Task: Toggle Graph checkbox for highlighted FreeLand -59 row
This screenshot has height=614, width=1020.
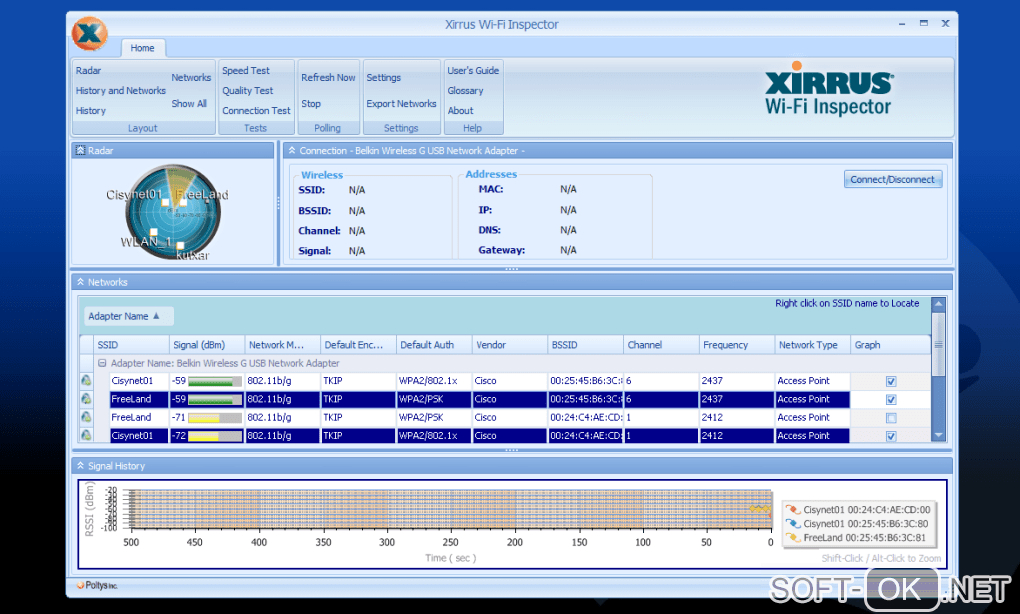Action: 891,399
